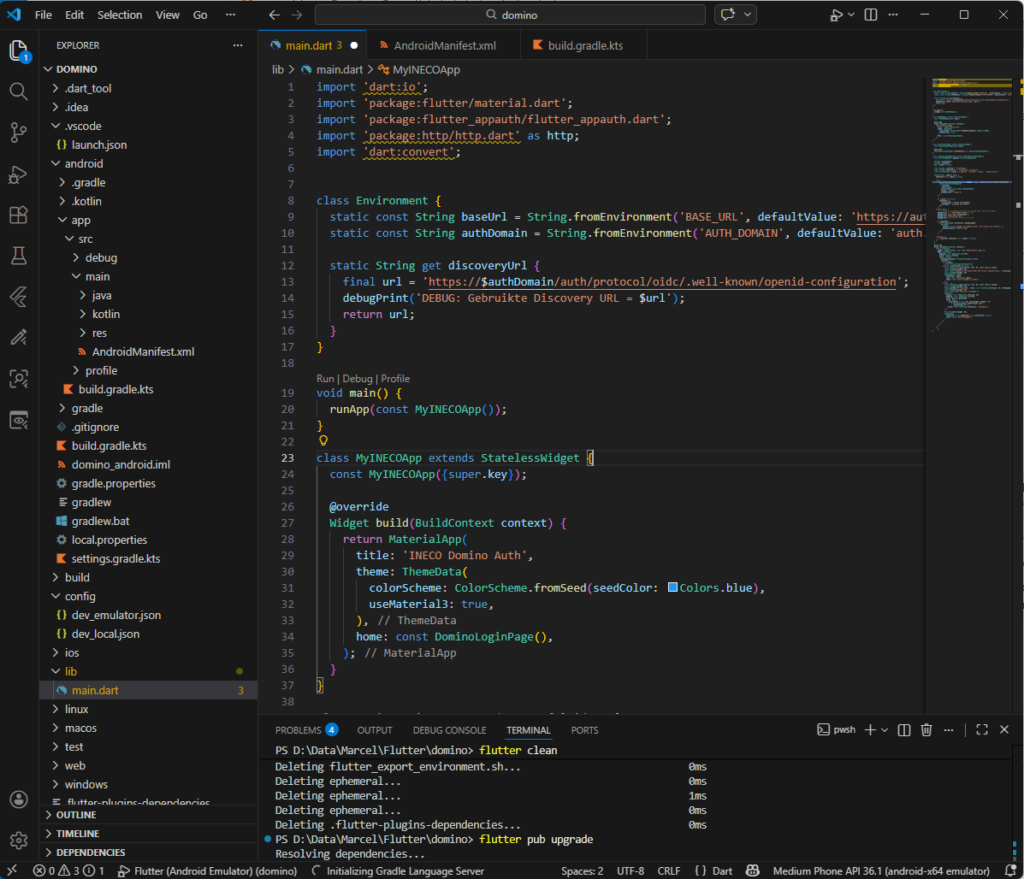Open the Run and Debug view
1024x879 pixels.
click(x=18, y=174)
